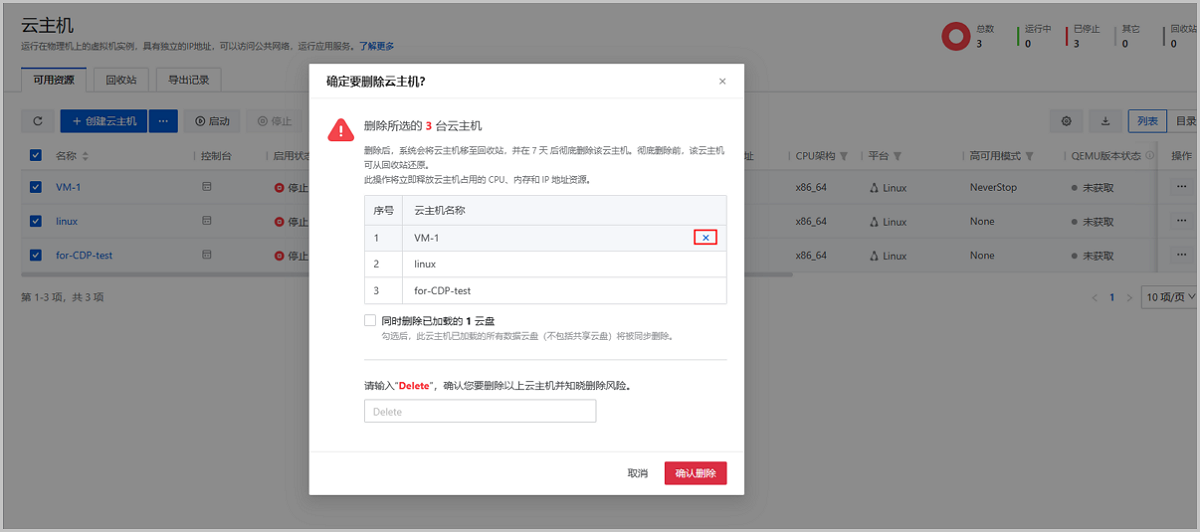Remove VM-1 from the deletion list
Viewport: 1200px width, 532px height.
(x=705, y=237)
